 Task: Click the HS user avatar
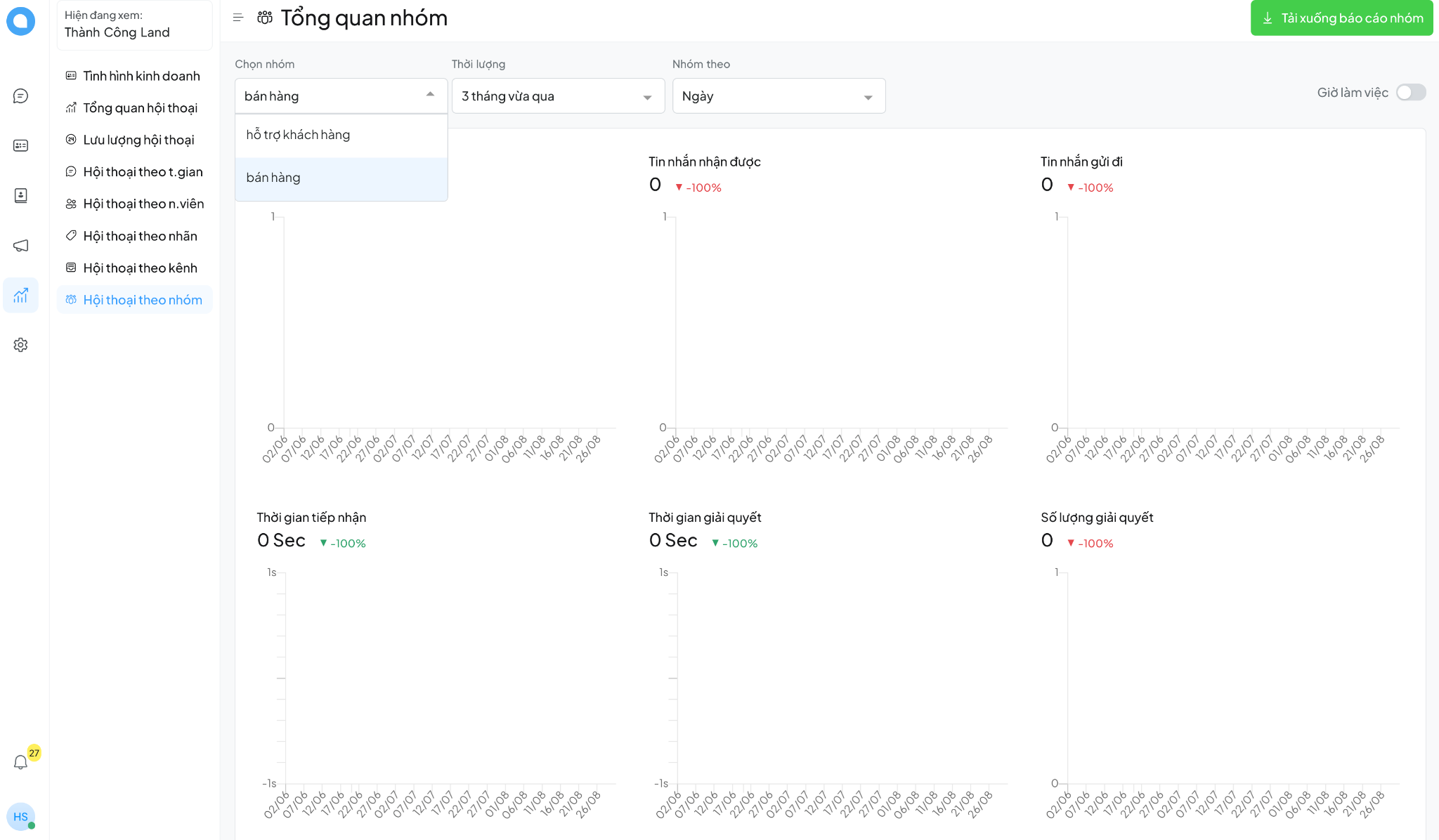20,817
